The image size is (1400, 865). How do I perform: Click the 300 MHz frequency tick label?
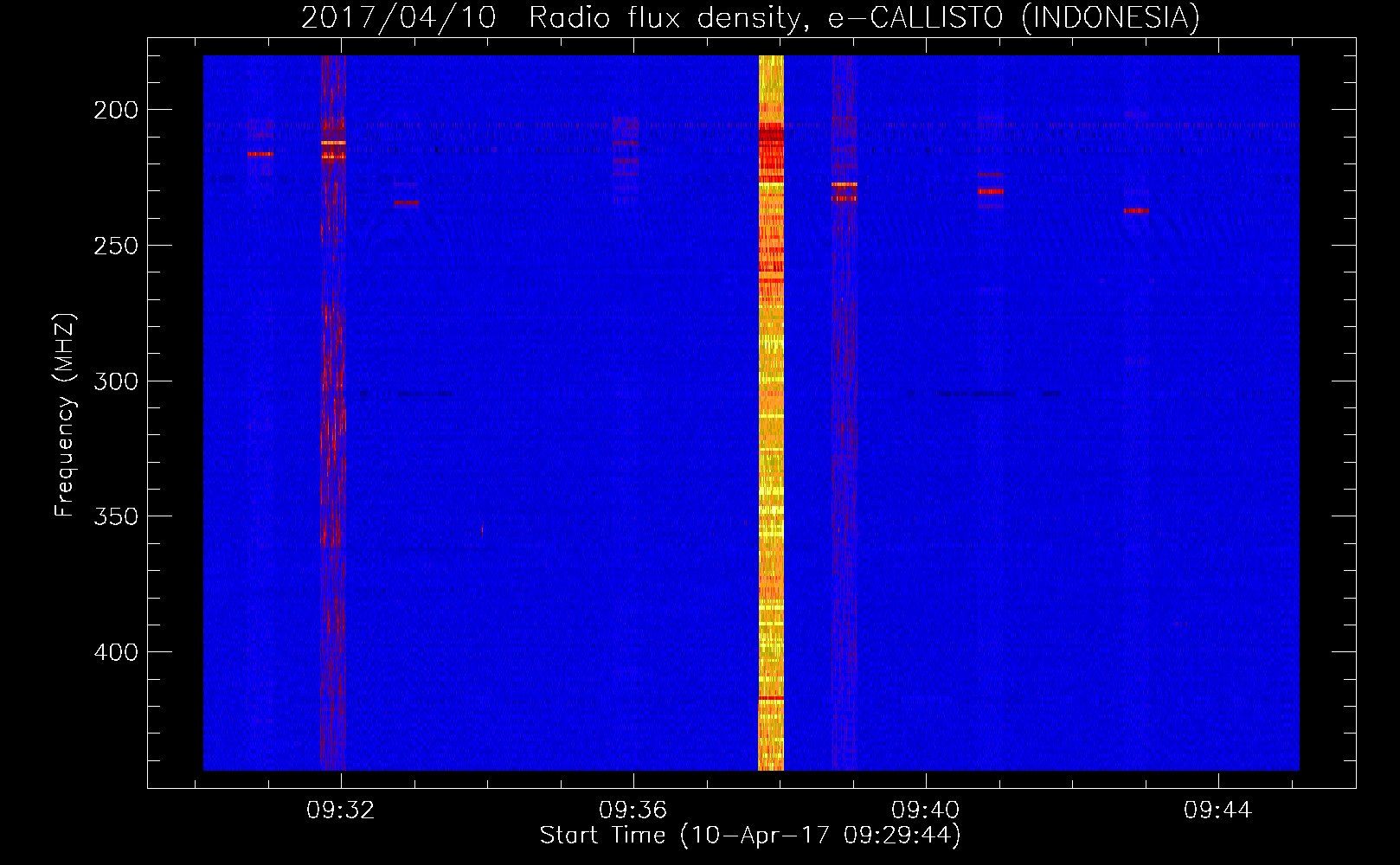tap(116, 381)
